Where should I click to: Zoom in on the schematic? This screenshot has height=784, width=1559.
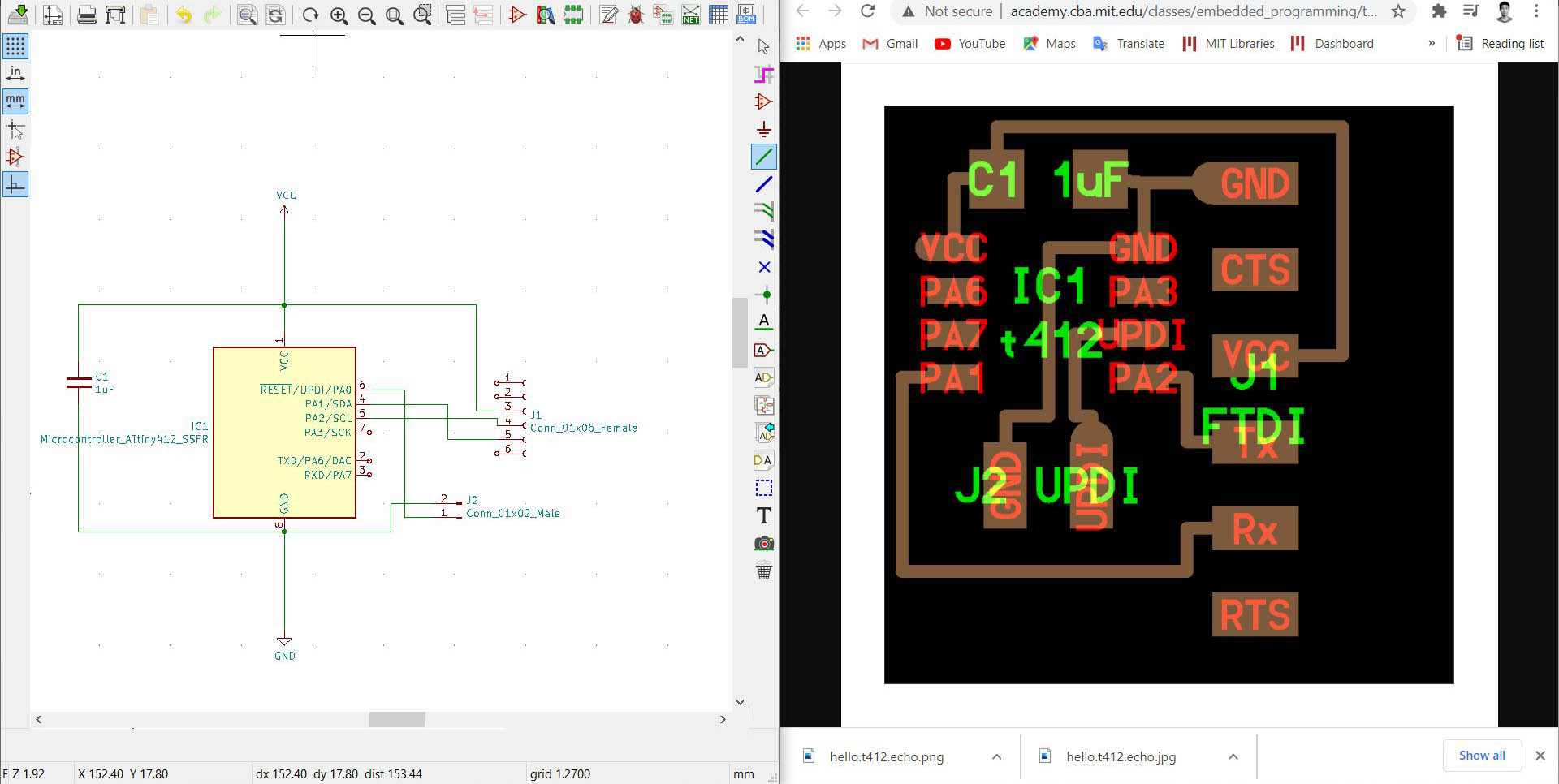pyautogui.click(x=339, y=15)
